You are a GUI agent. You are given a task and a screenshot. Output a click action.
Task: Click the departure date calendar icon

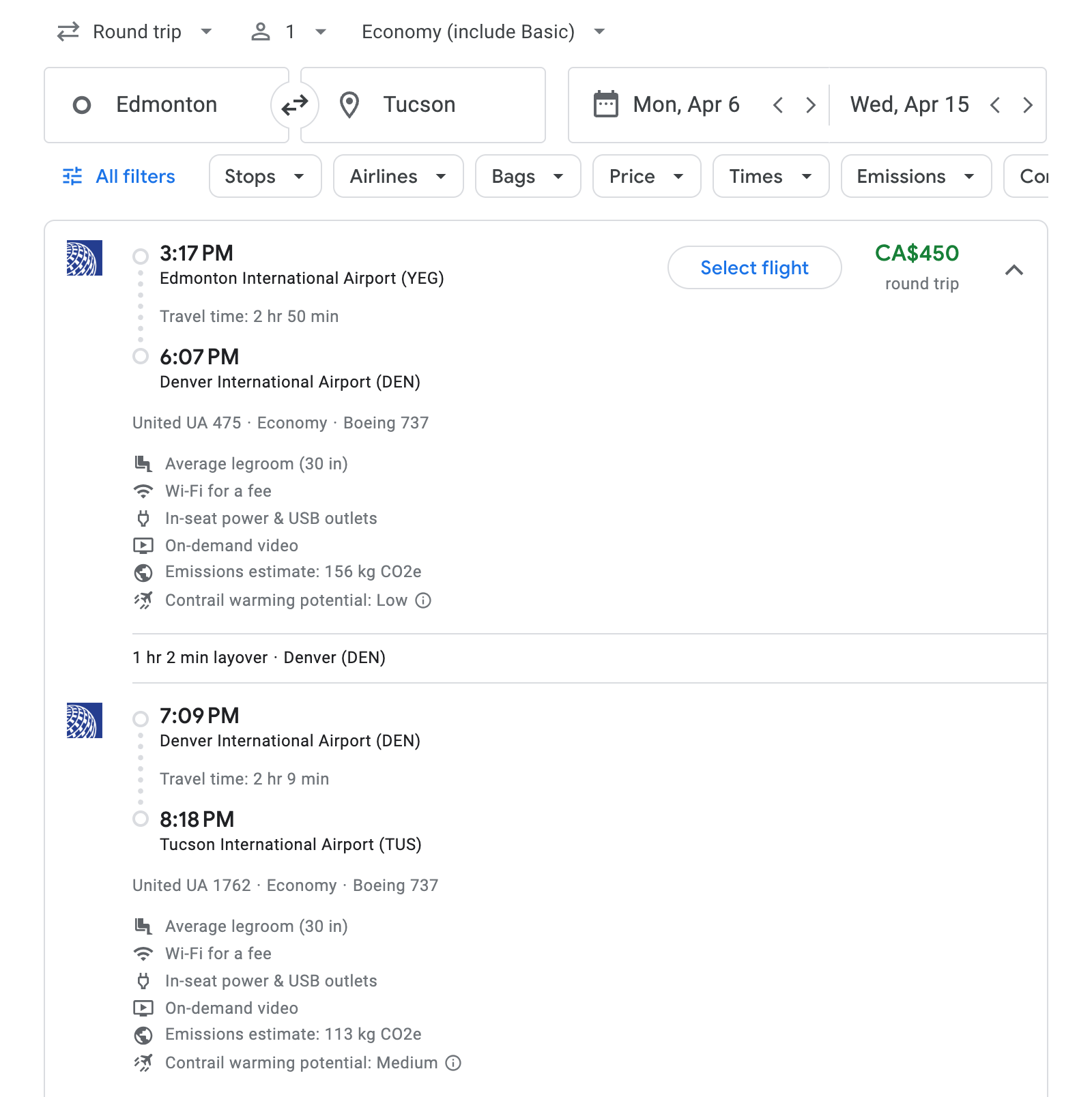(605, 105)
